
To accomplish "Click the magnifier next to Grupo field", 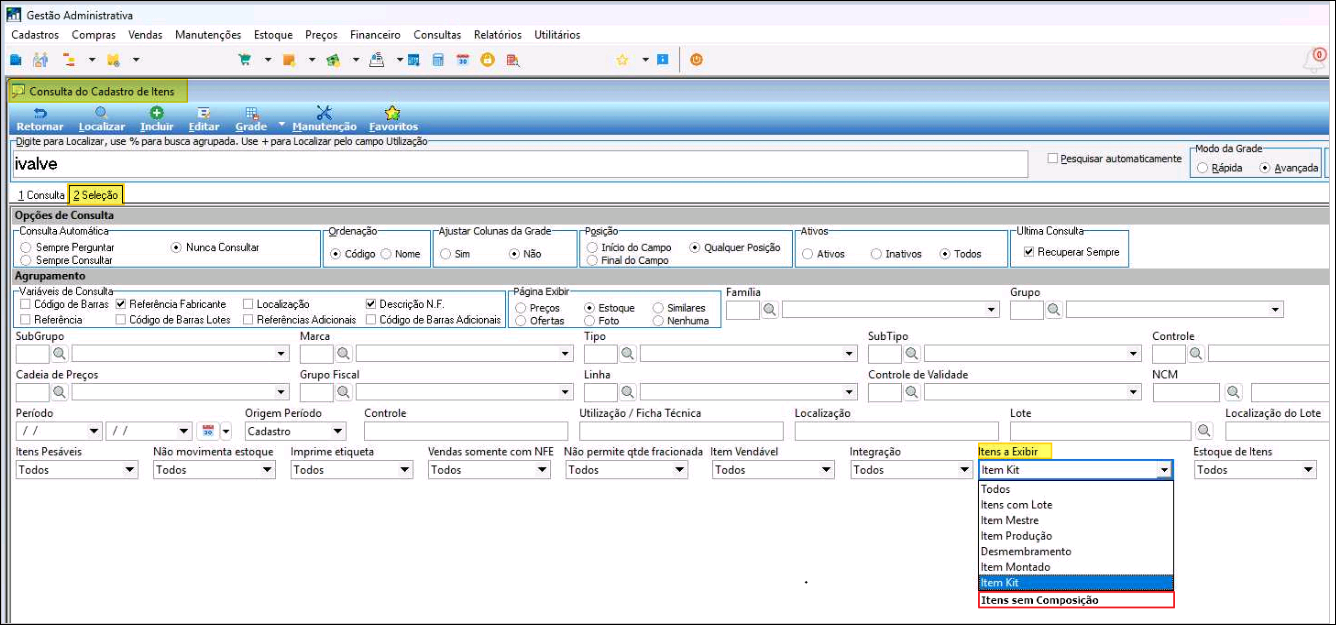I will [x=1054, y=310].
